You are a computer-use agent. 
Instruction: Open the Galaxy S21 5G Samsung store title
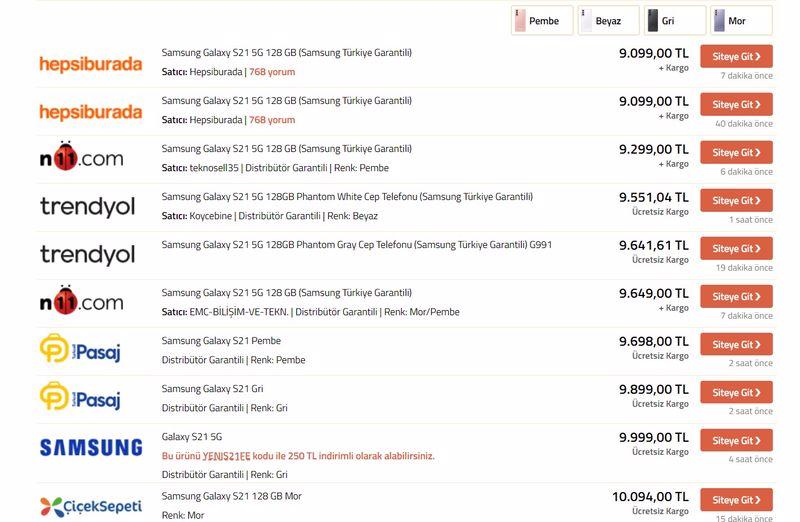[x=192, y=436]
